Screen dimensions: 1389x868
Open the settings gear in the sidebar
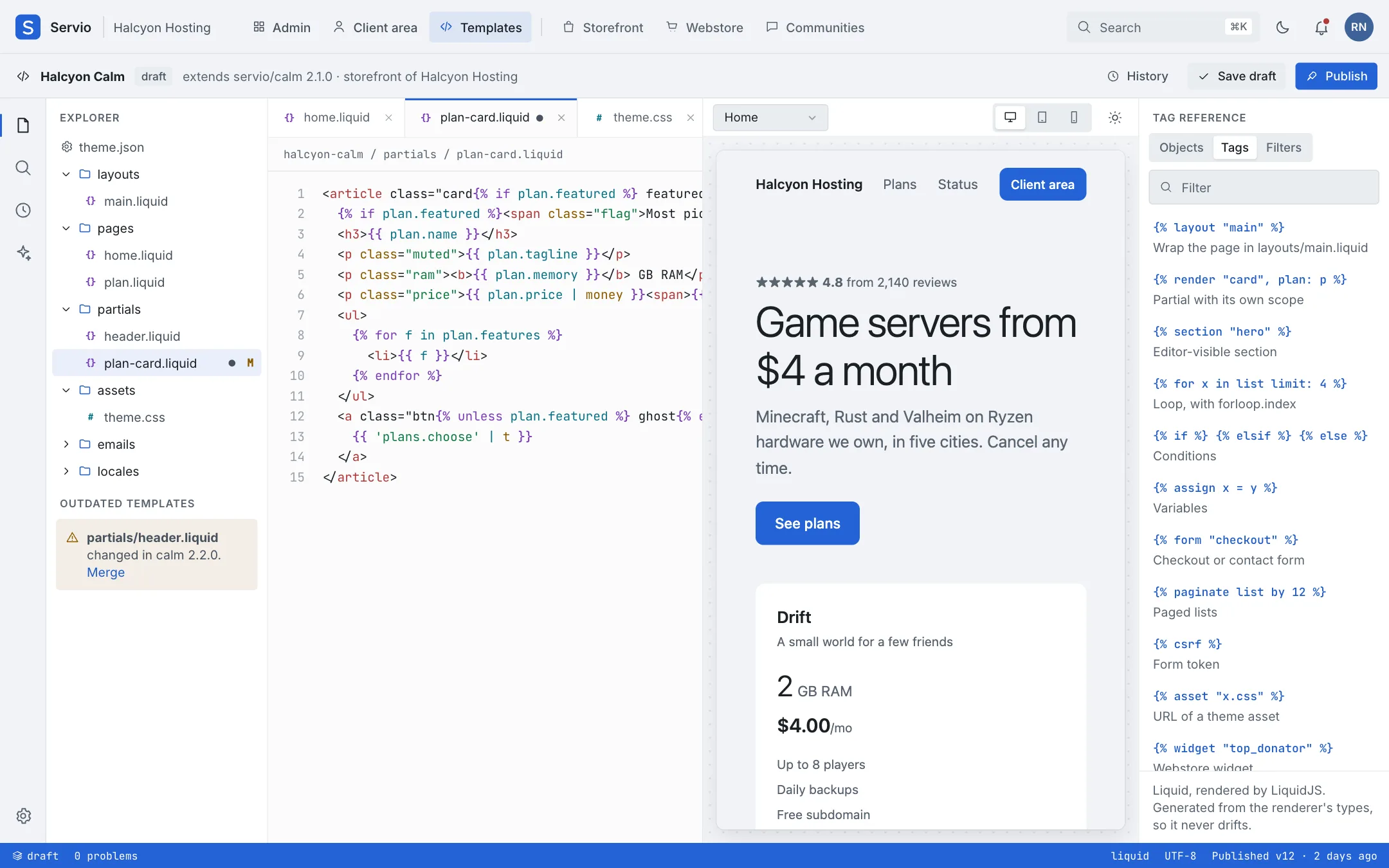click(23, 815)
